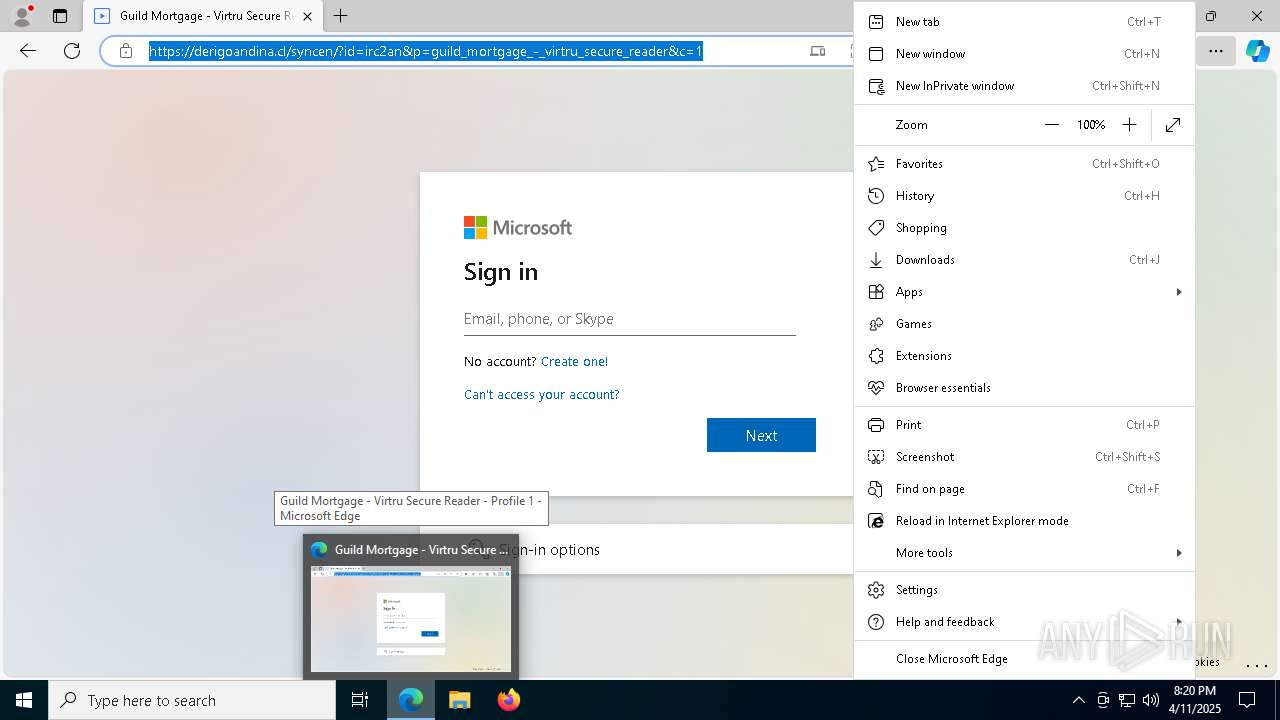This screenshot has height=720, width=1280.
Task: Click the address bar URL
Action: [x=426, y=51]
